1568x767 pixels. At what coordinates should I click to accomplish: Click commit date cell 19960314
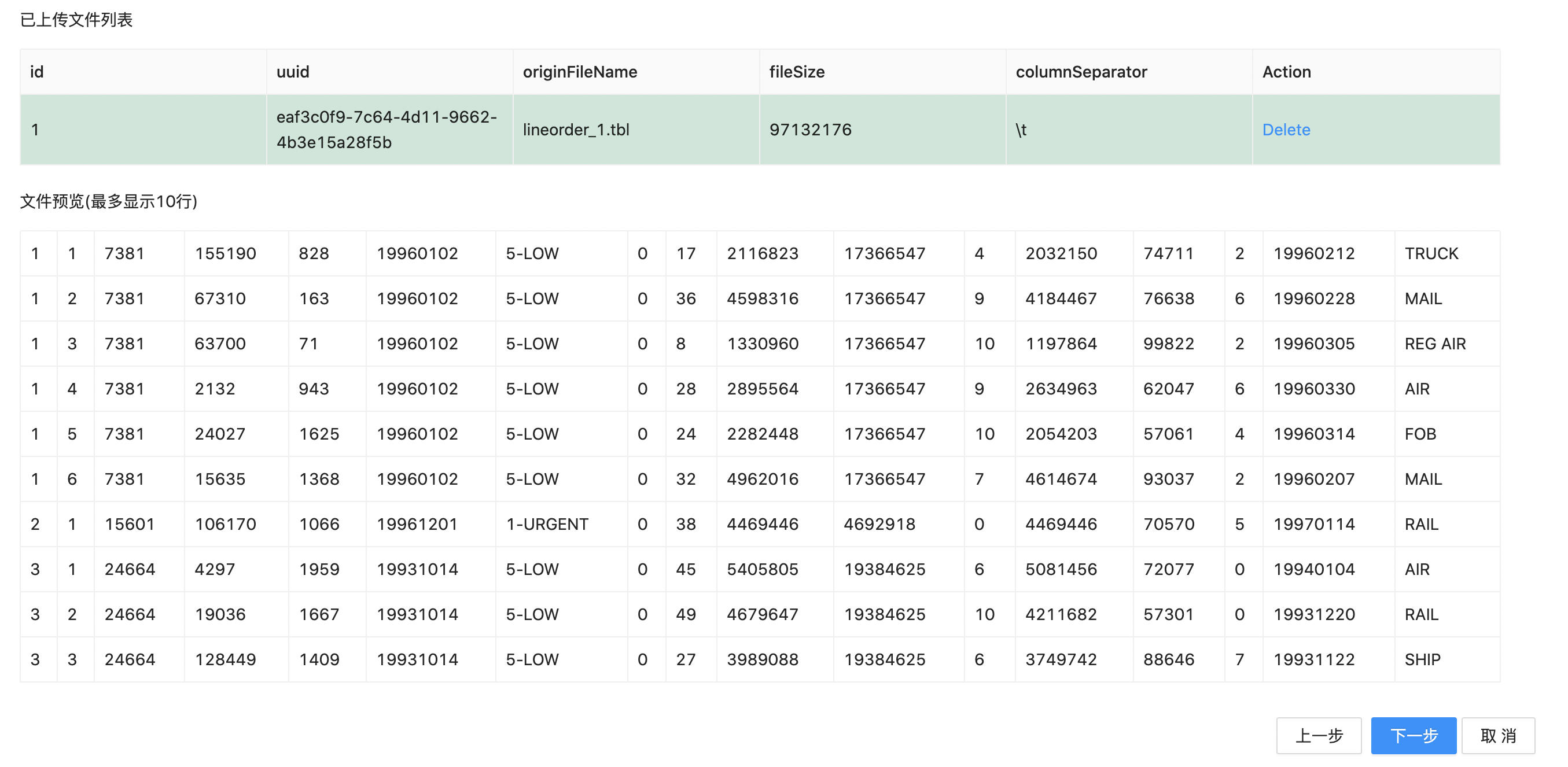1328,433
